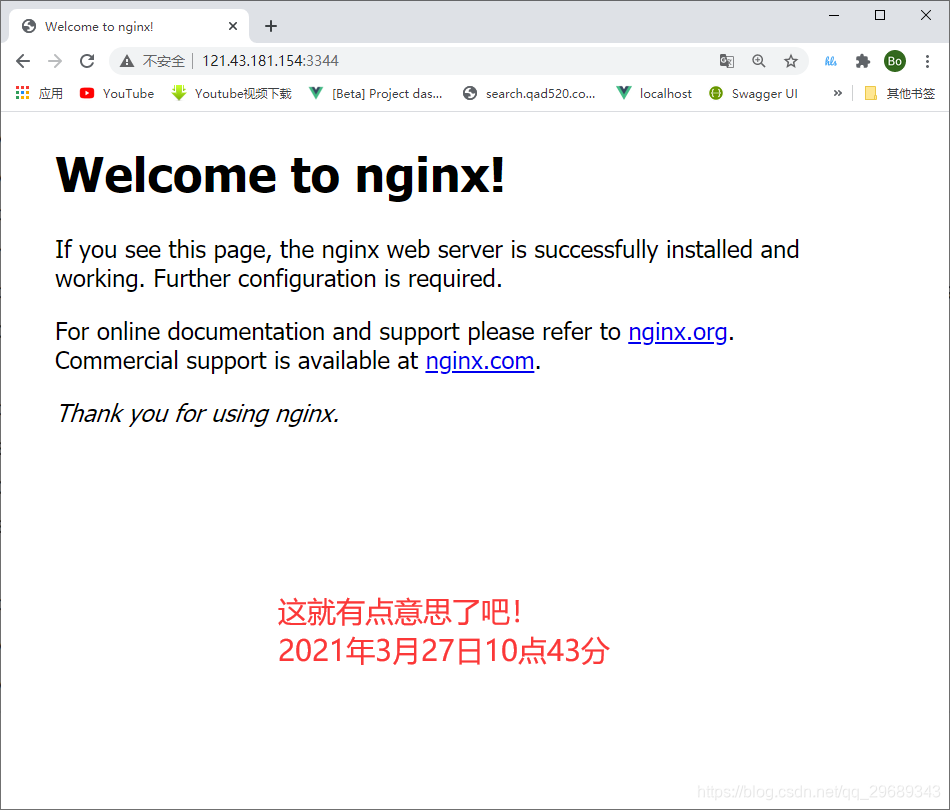Open the 其他书签 folder

pos(900,93)
